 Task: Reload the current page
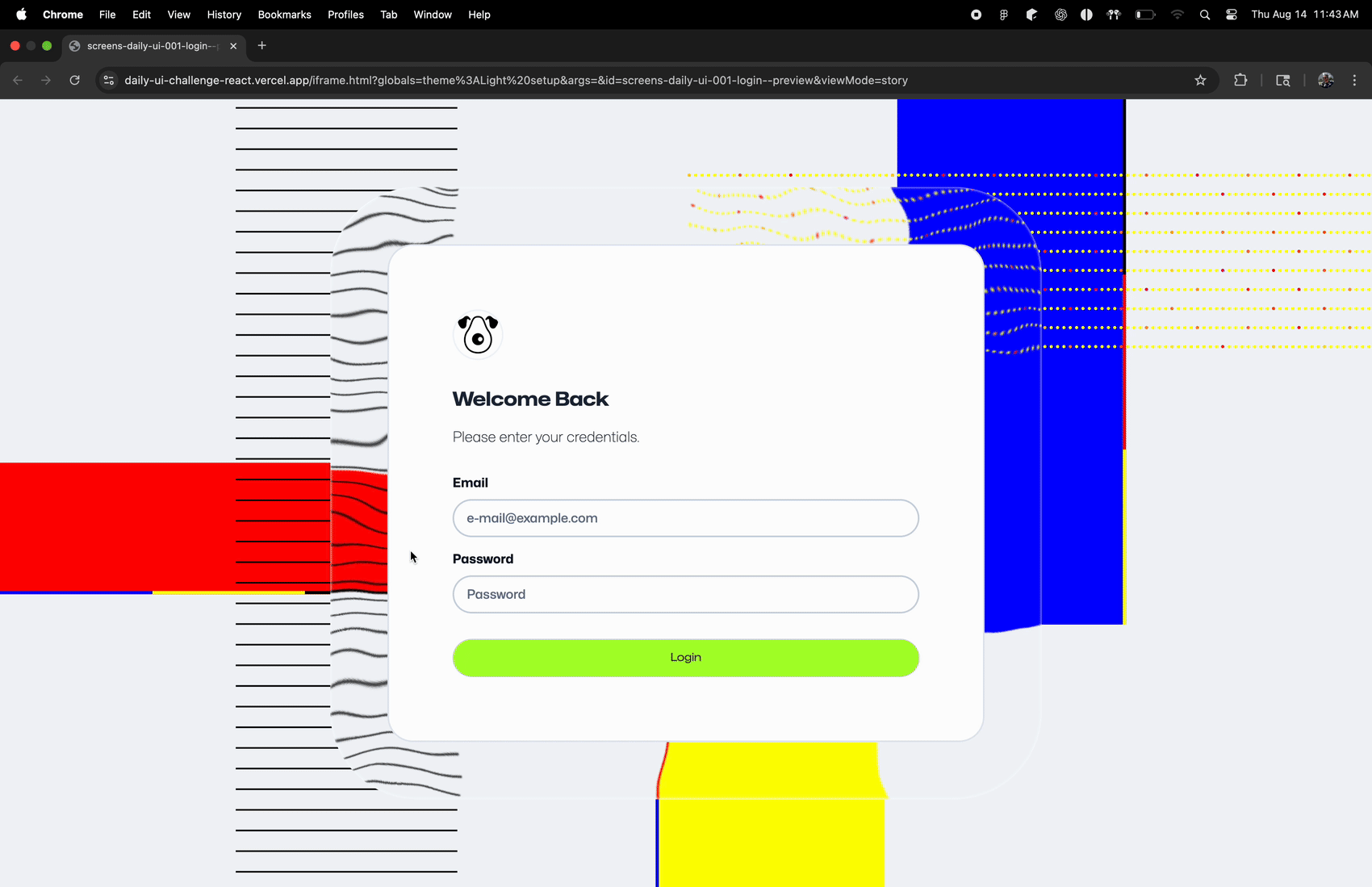coord(74,80)
